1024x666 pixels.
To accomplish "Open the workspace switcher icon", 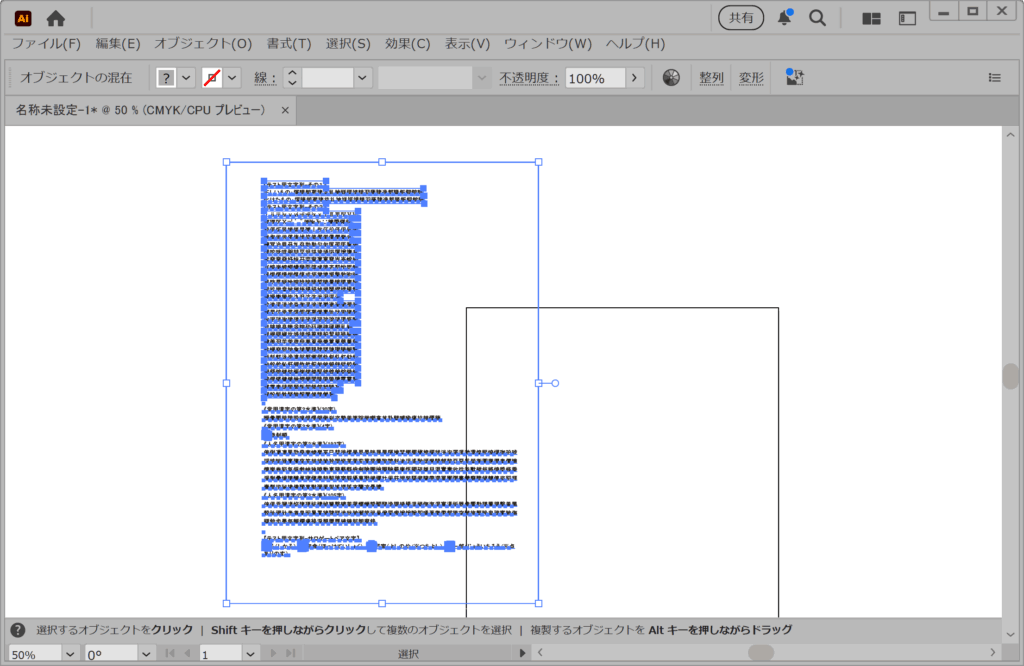I will (907, 18).
